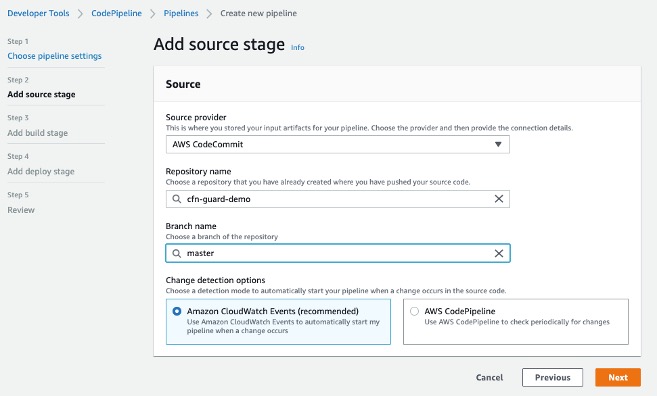Click the Next button
The image size is (657, 396).
(618, 377)
